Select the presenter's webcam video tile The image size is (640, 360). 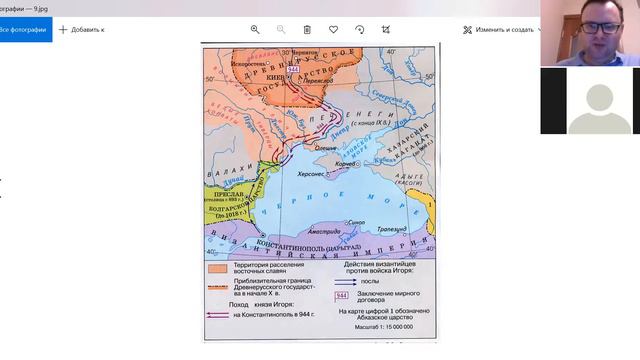pyautogui.click(x=590, y=33)
